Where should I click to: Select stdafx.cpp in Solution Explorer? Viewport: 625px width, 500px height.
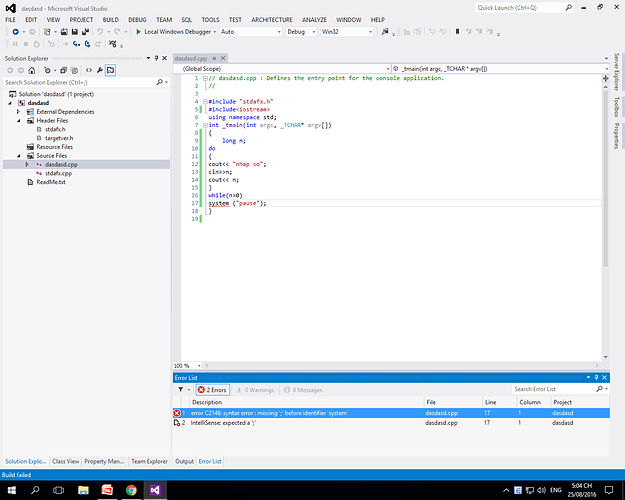58,173
